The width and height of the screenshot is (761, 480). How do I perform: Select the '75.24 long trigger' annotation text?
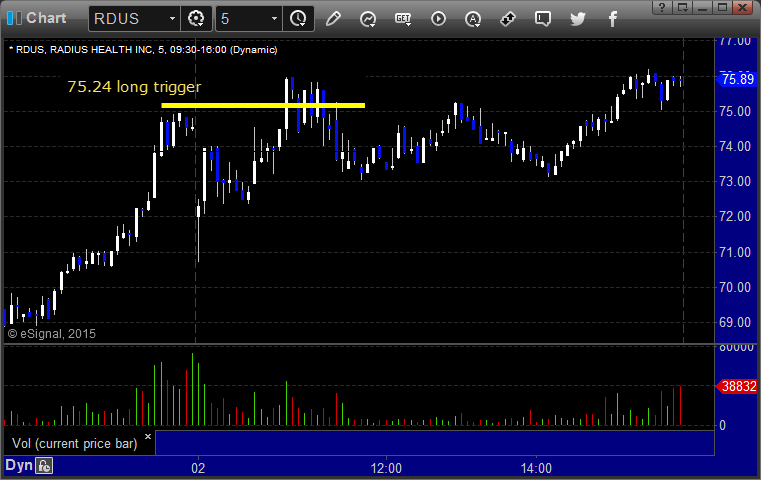click(134, 87)
